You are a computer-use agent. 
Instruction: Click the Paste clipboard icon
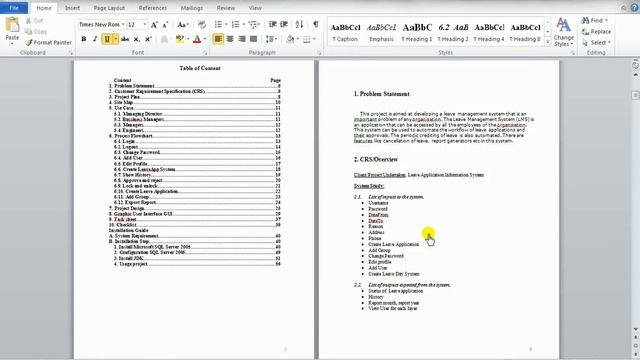point(12,25)
